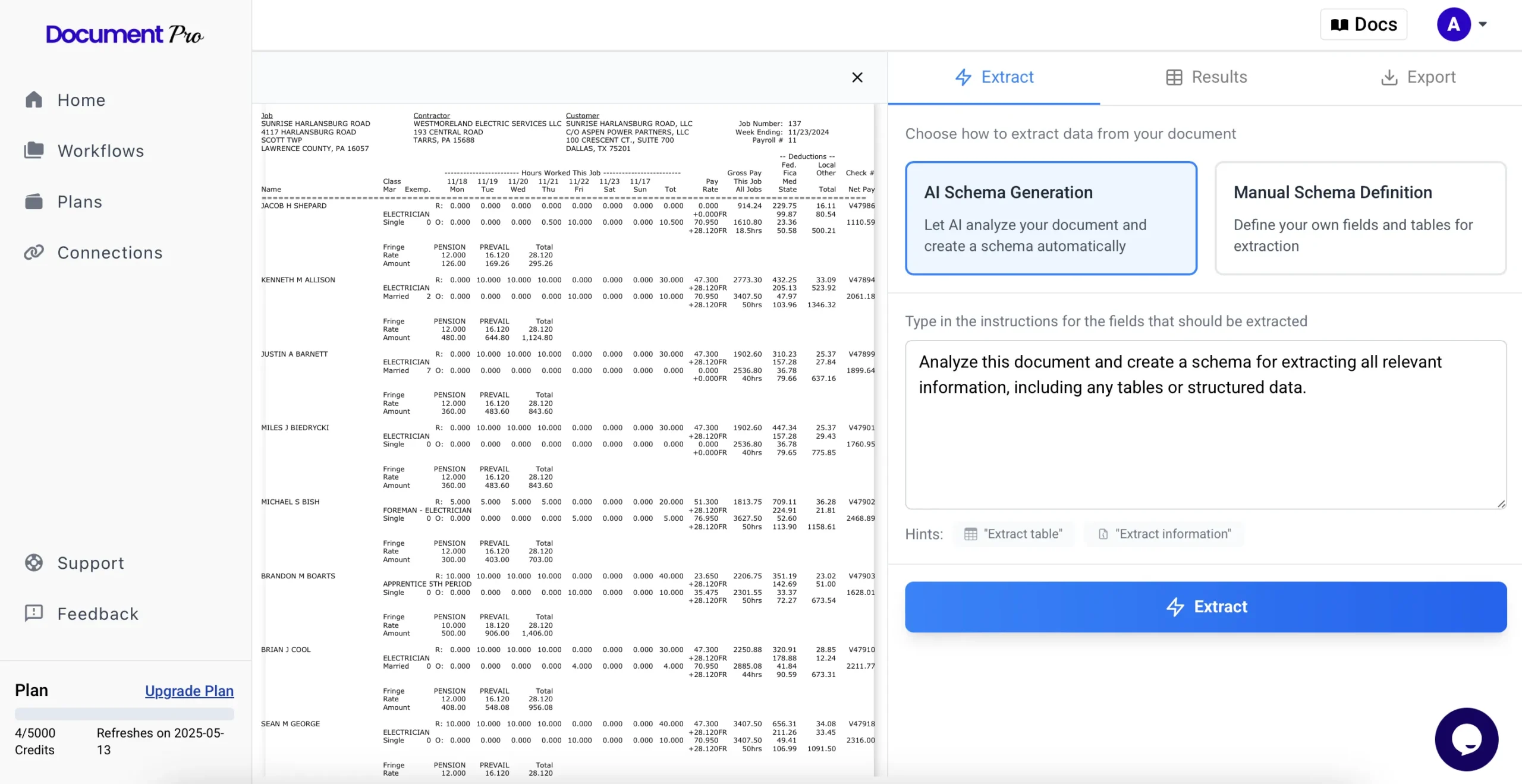
Task: Click the Upgrade Plan link
Action: point(188,691)
